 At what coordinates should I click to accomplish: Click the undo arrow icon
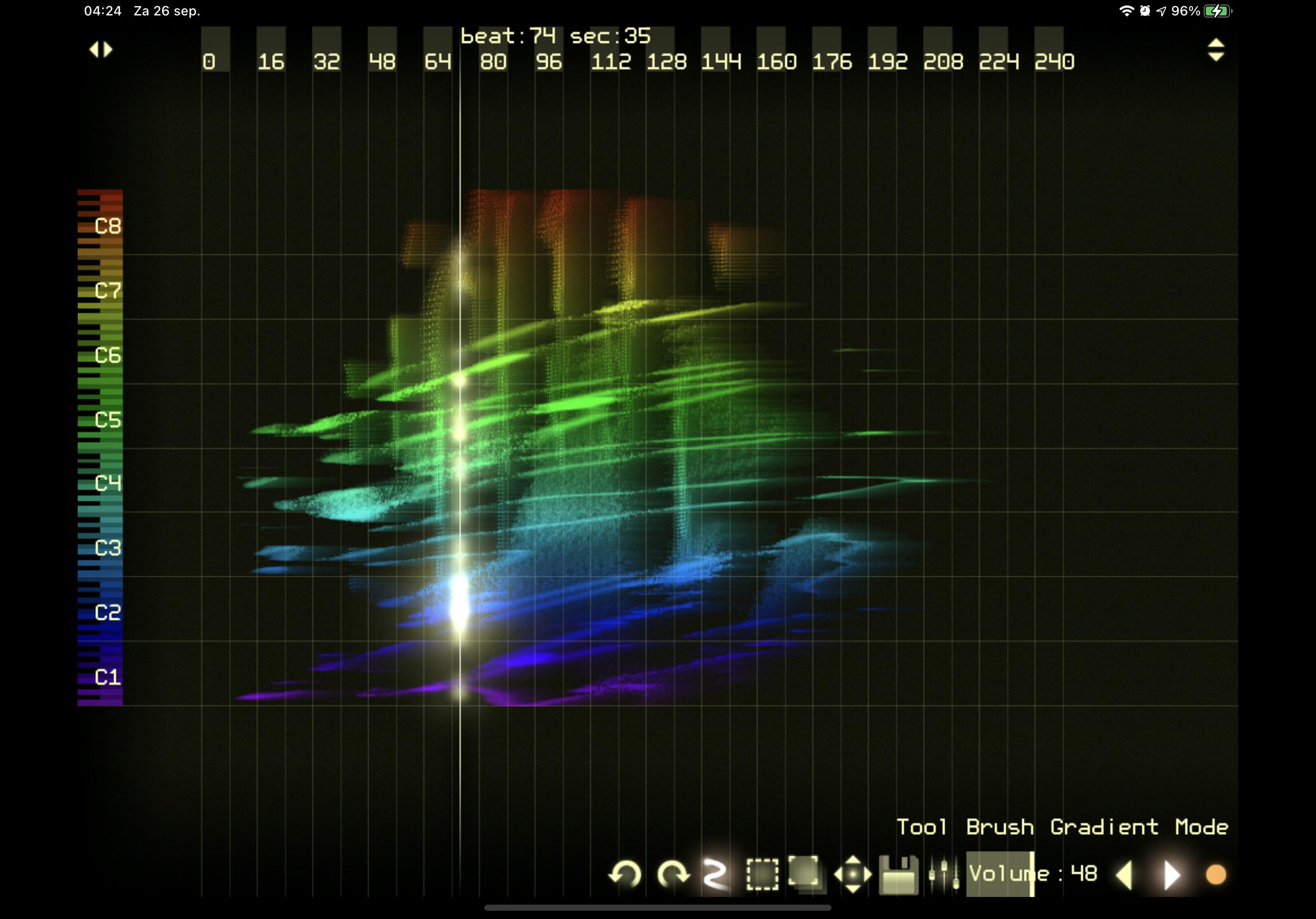click(x=625, y=874)
